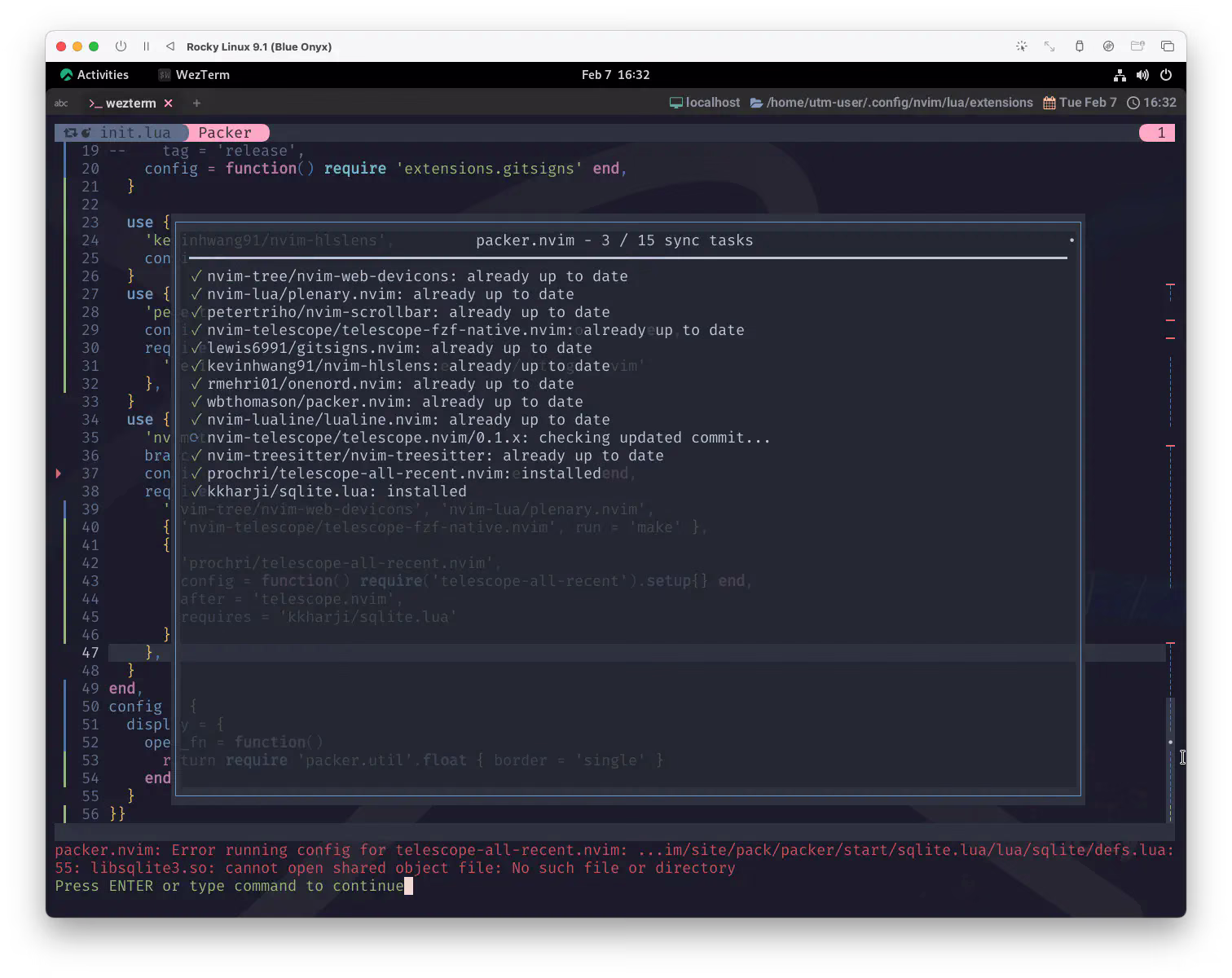Select nvim-lualine/lualine.nvim row
Screen dimensions: 1232x978
400,420
